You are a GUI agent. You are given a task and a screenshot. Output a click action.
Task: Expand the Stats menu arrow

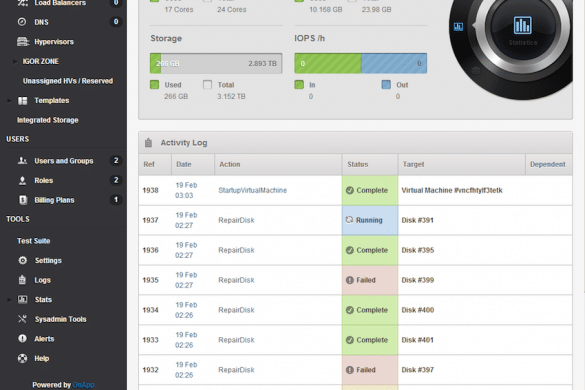(9, 299)
